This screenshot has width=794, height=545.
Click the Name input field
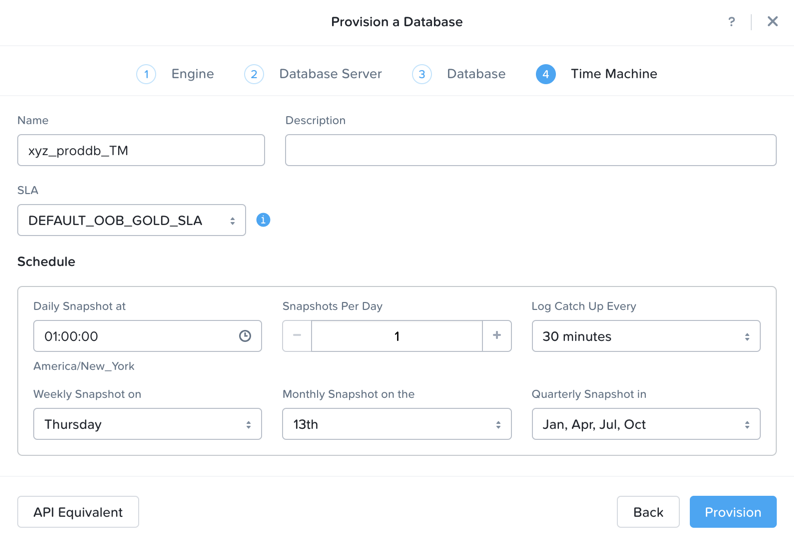click(x=141, y=150)
